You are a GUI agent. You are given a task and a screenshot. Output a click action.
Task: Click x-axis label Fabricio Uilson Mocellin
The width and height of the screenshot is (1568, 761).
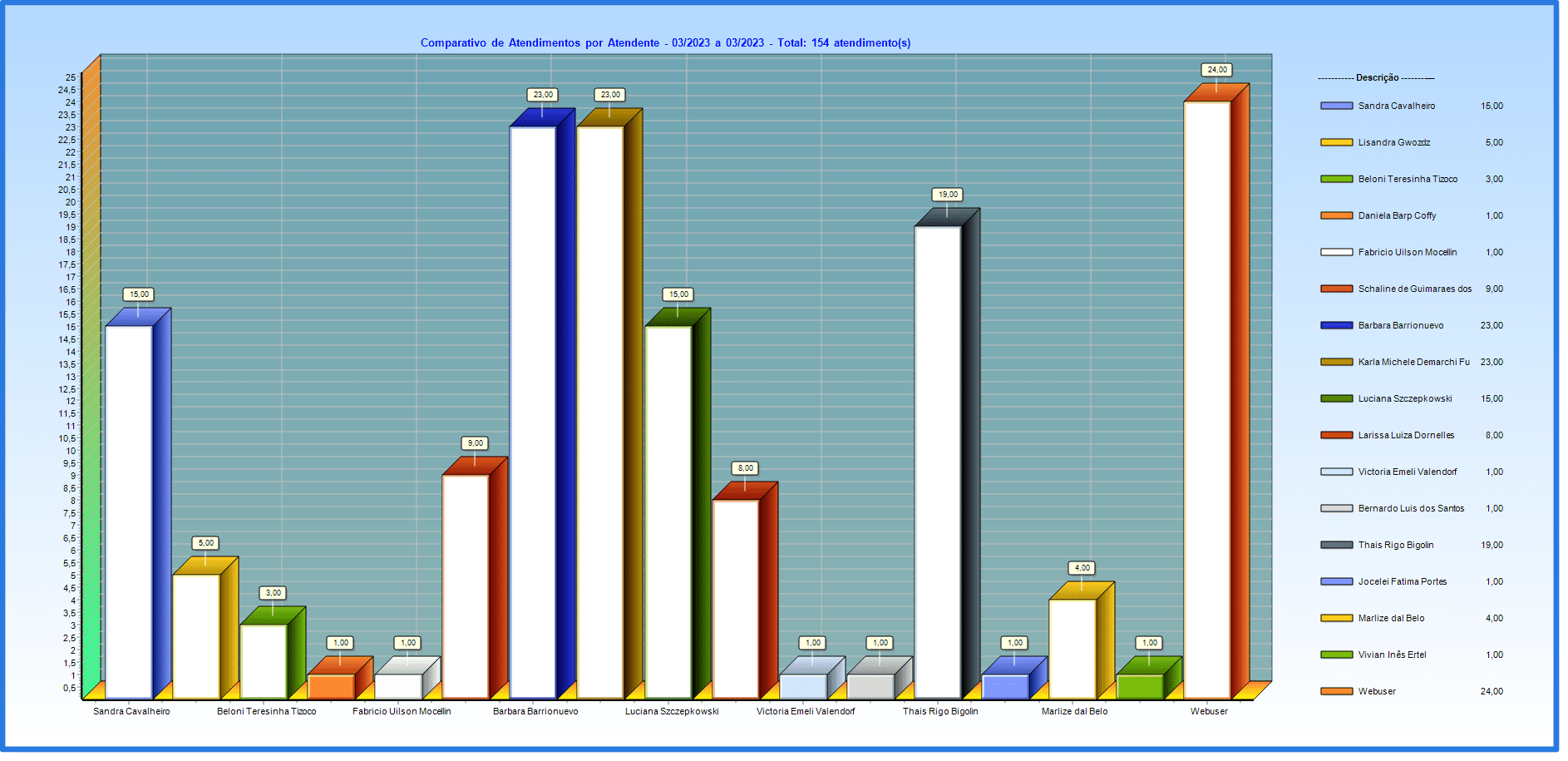[x=402, y=712]
